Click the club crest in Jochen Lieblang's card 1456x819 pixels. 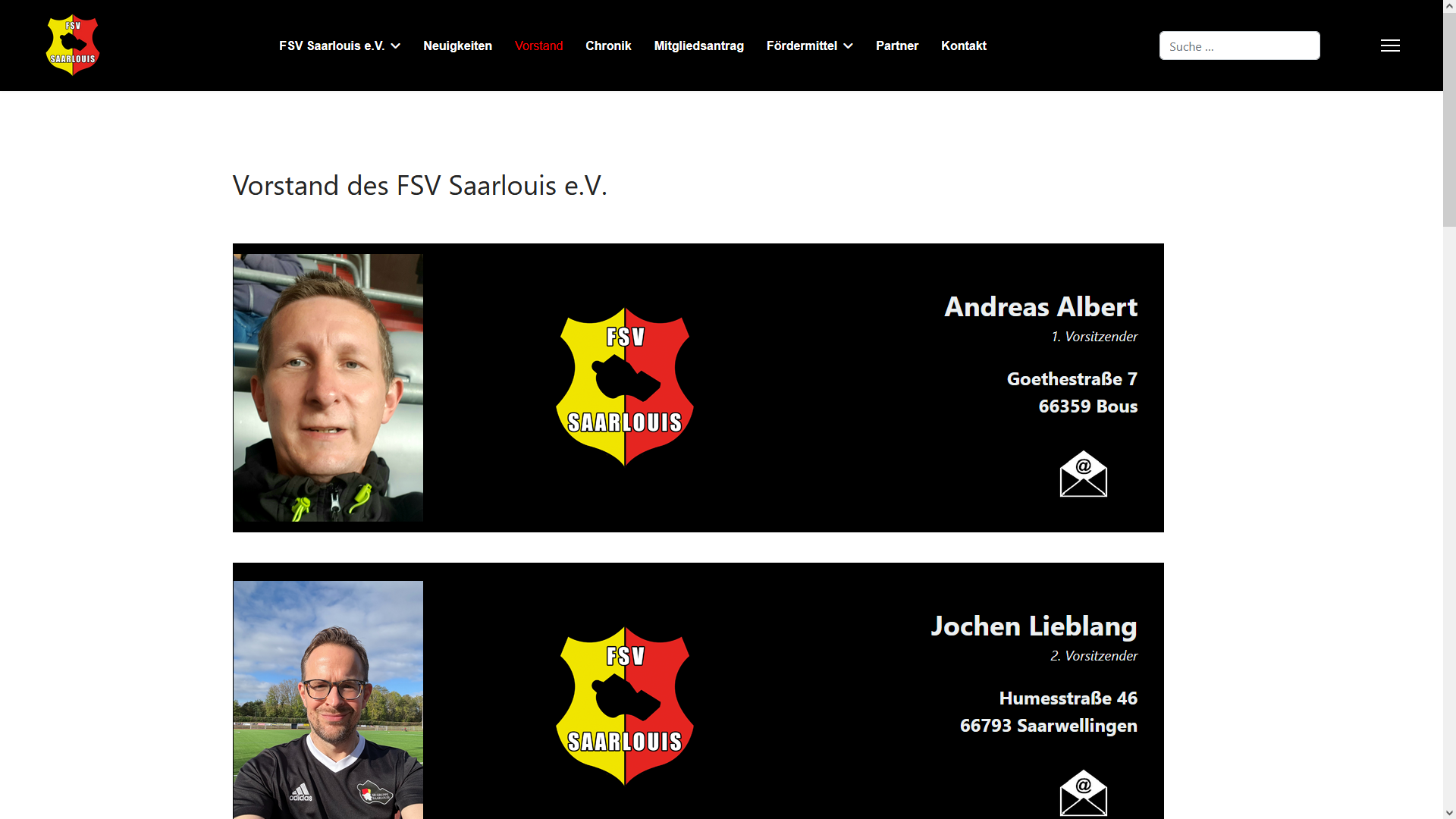[x=625, y=706]
